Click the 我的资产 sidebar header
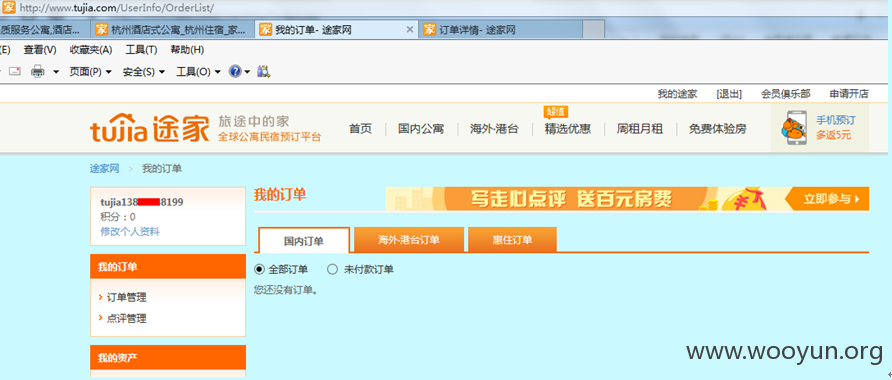Image resolution: width=892 pixels, height=380 pixels. pos(168,358)
